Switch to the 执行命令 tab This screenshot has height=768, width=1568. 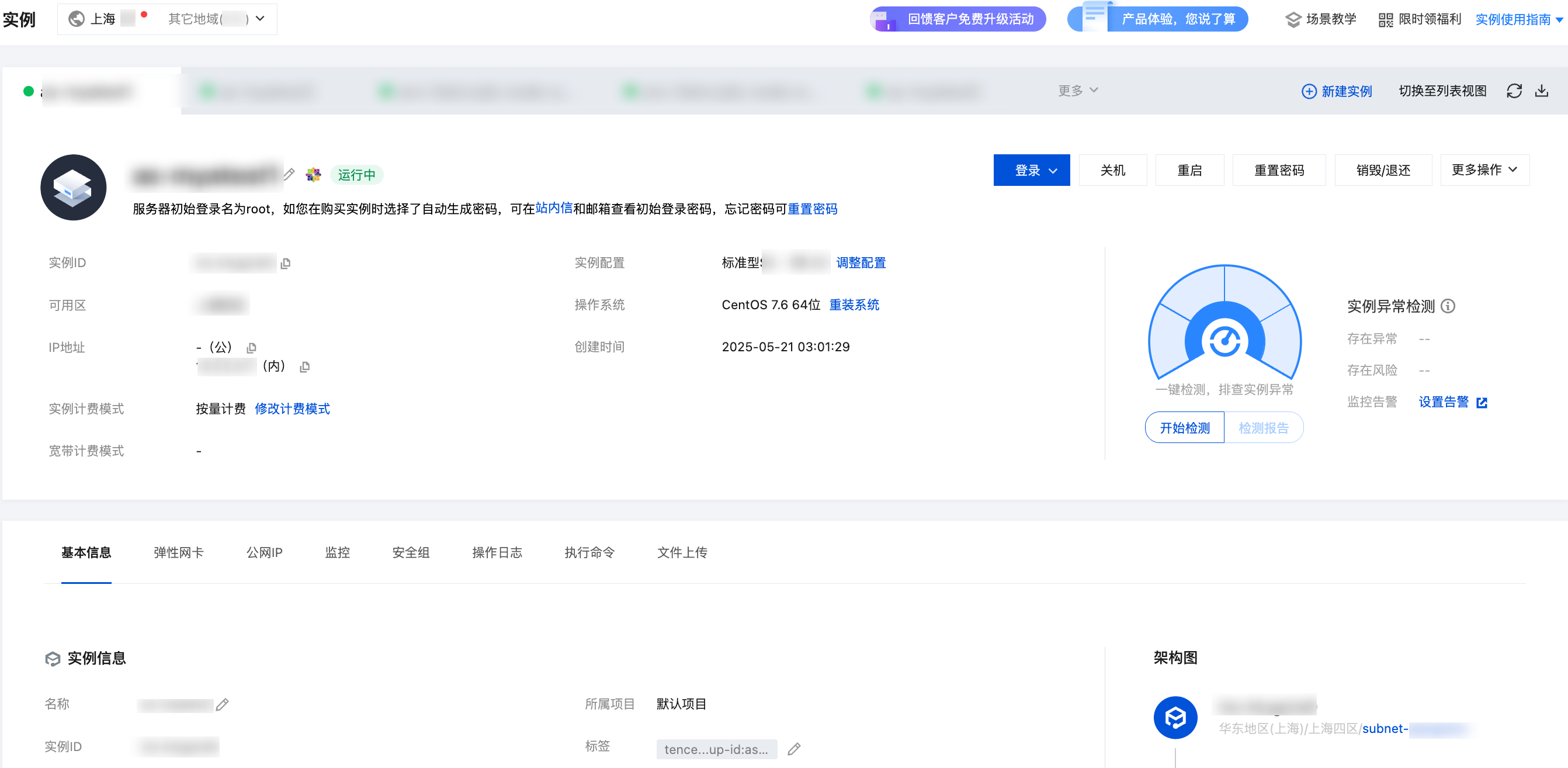tap(589, 552)
